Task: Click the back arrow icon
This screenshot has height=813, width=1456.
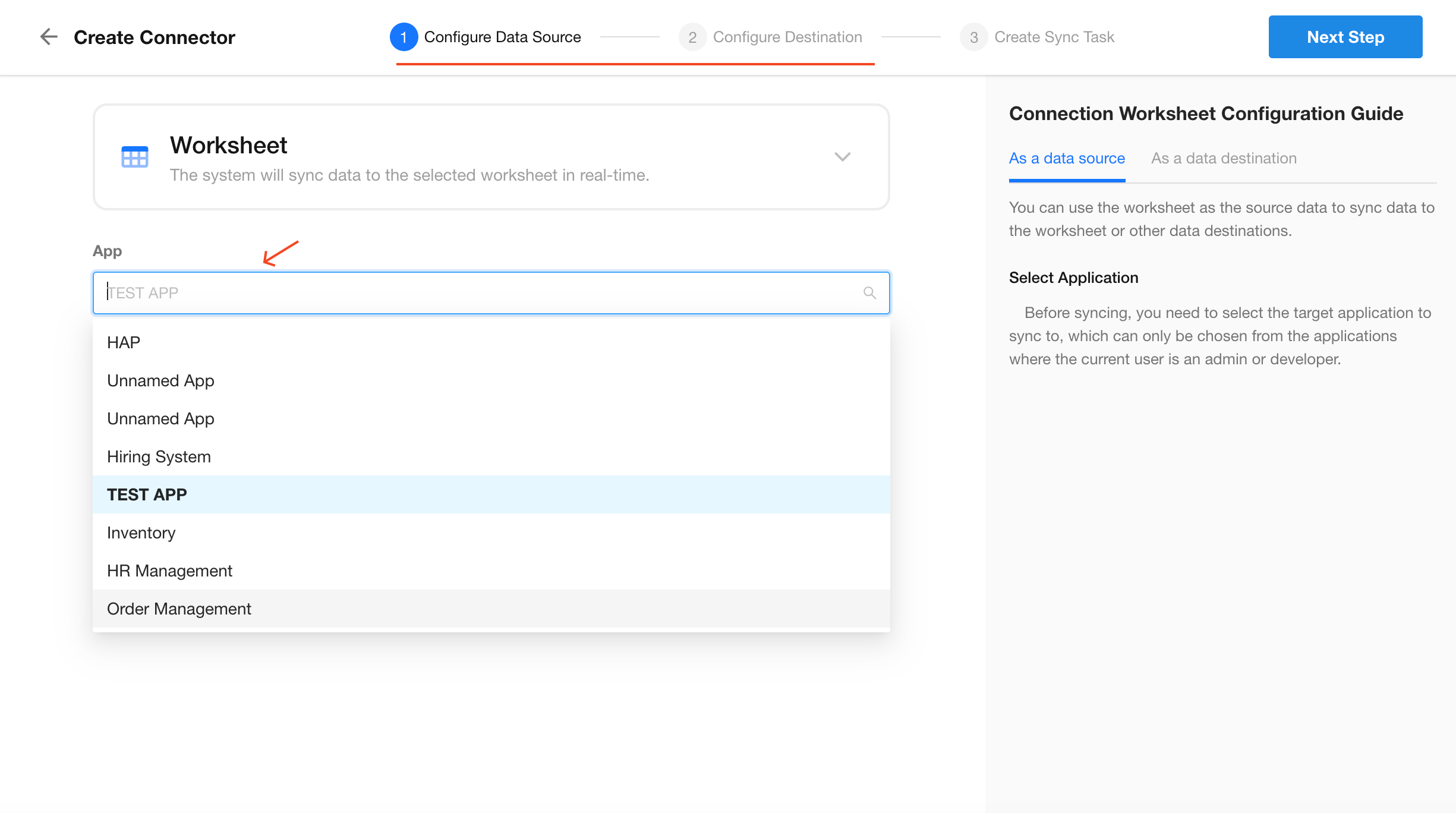Action: (48, 37)
